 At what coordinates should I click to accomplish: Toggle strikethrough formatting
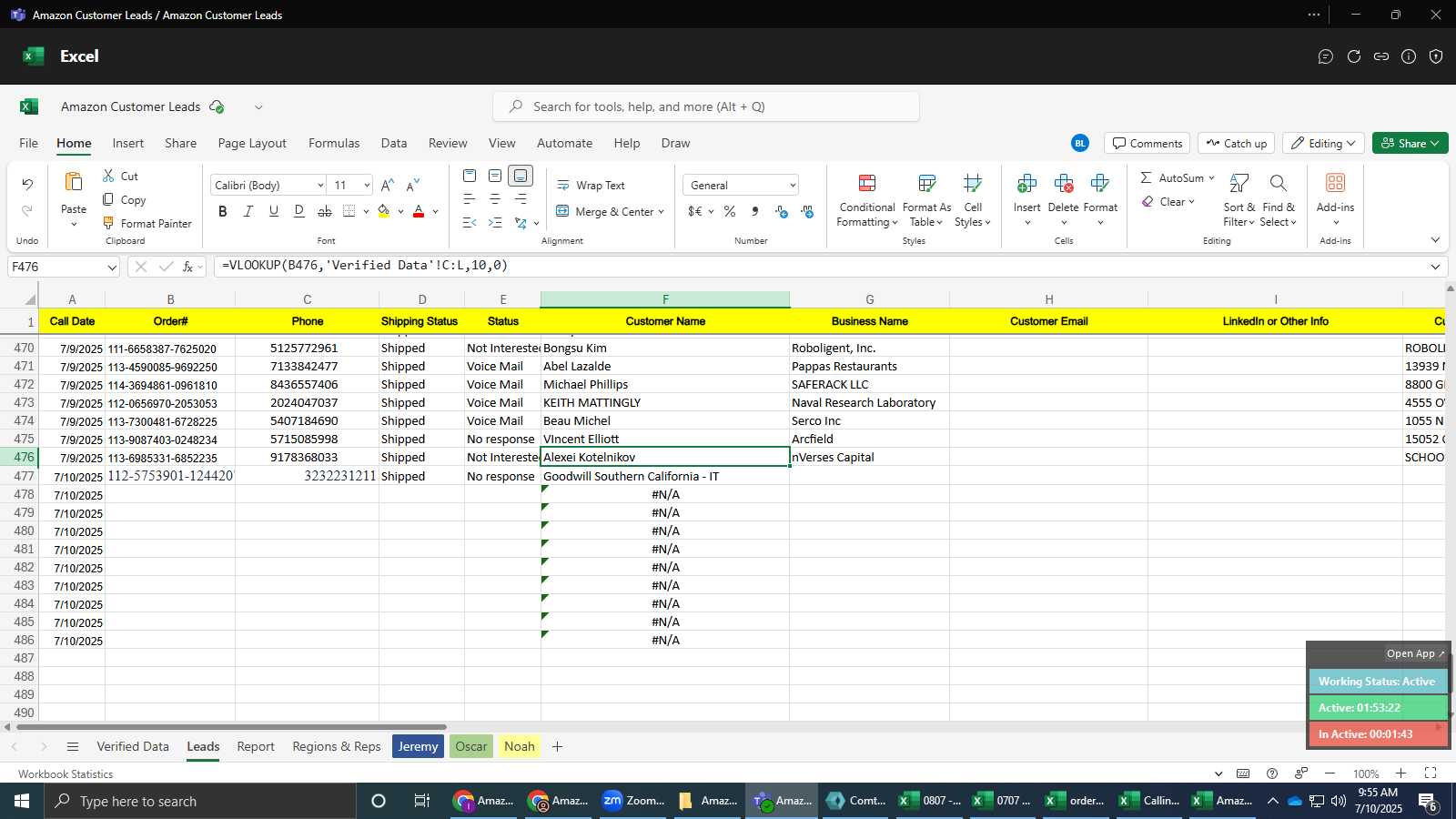pyautogui.click(x=325, y=211)
